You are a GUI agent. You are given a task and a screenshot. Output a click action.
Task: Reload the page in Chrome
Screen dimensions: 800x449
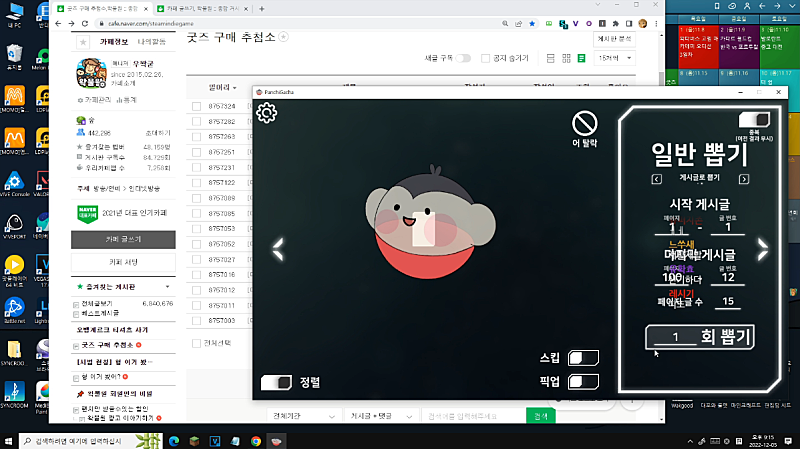point(85,23)
